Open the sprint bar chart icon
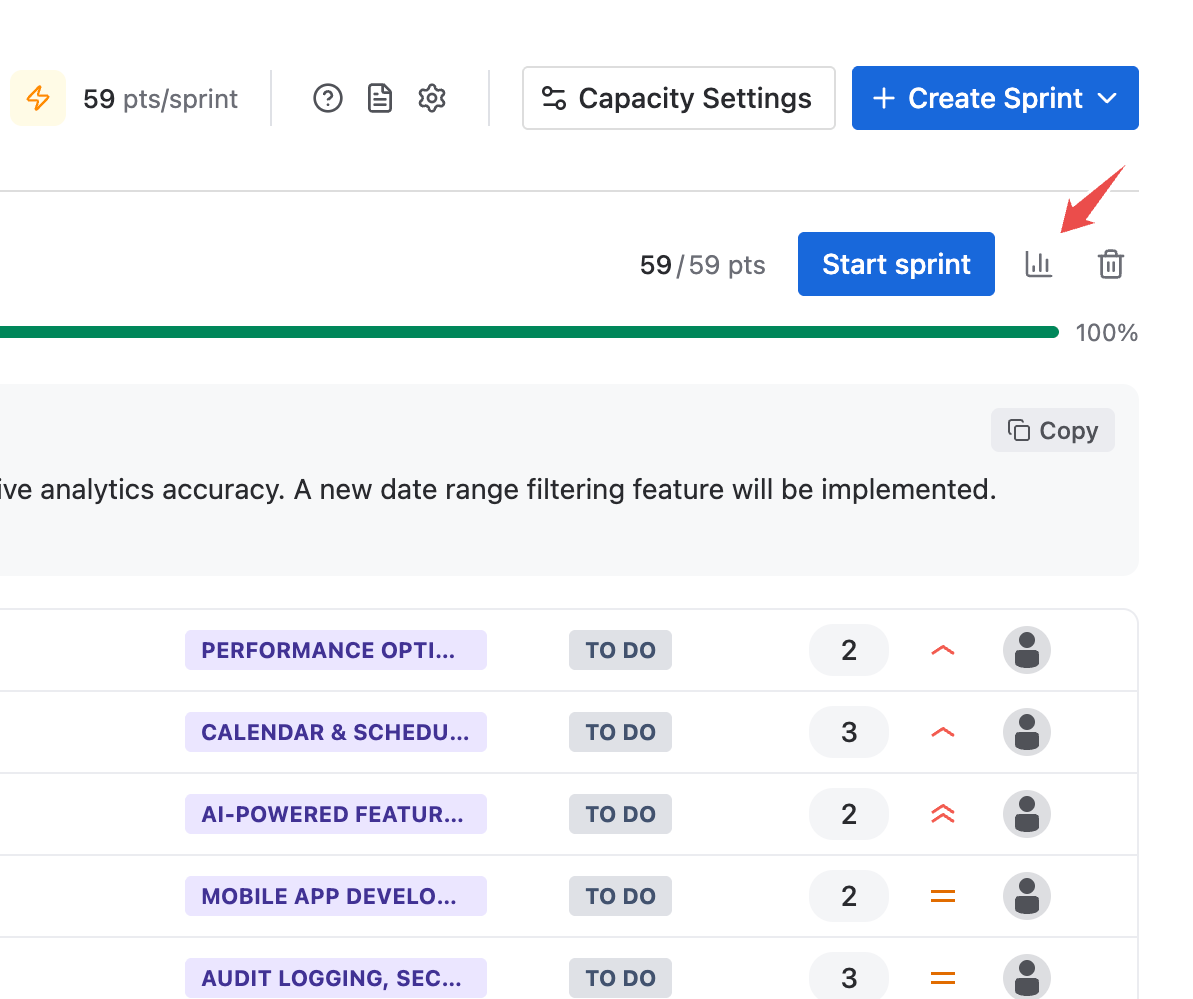 1039,264
